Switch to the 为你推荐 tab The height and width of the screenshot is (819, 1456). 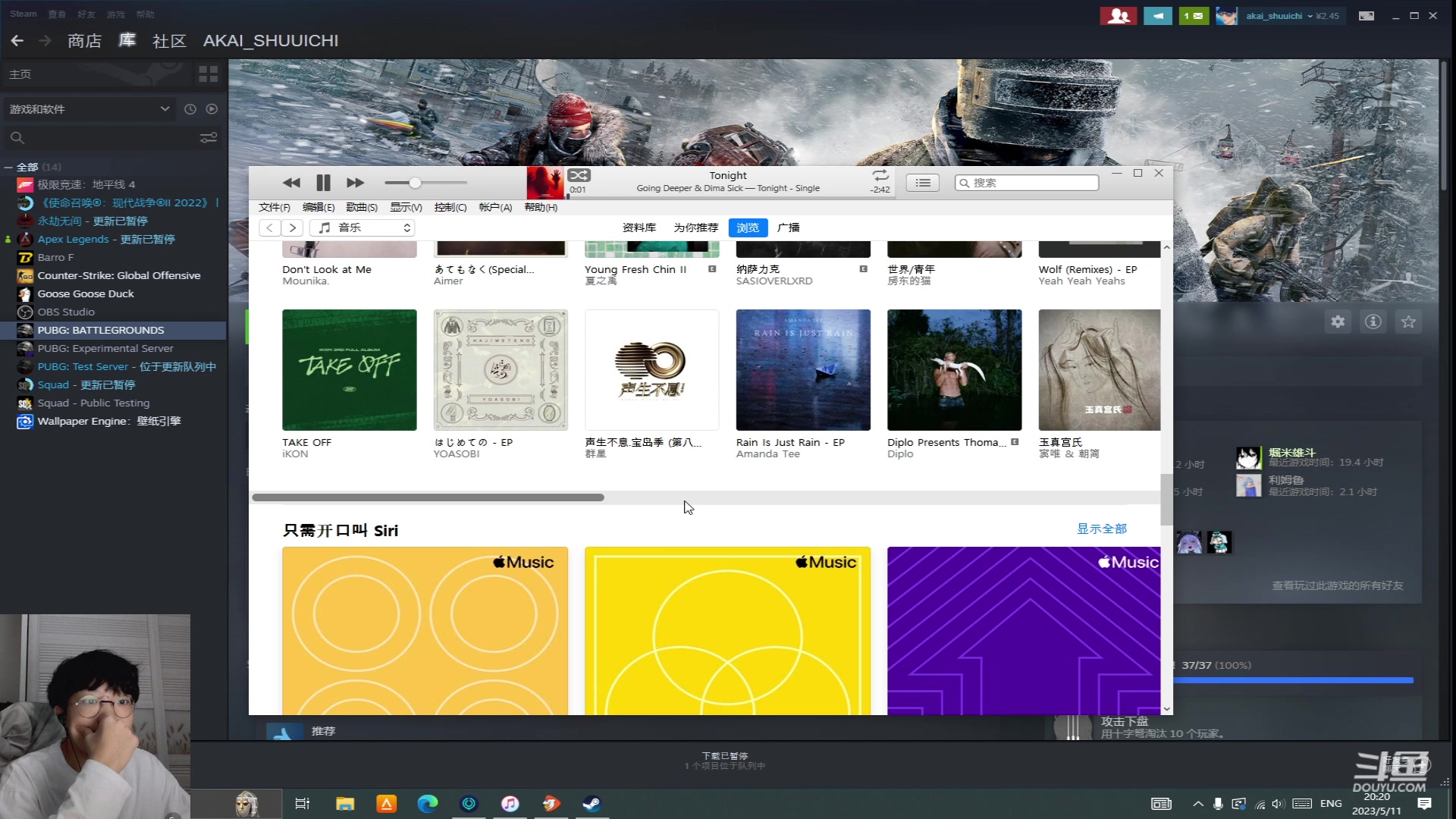coord(695,227)
